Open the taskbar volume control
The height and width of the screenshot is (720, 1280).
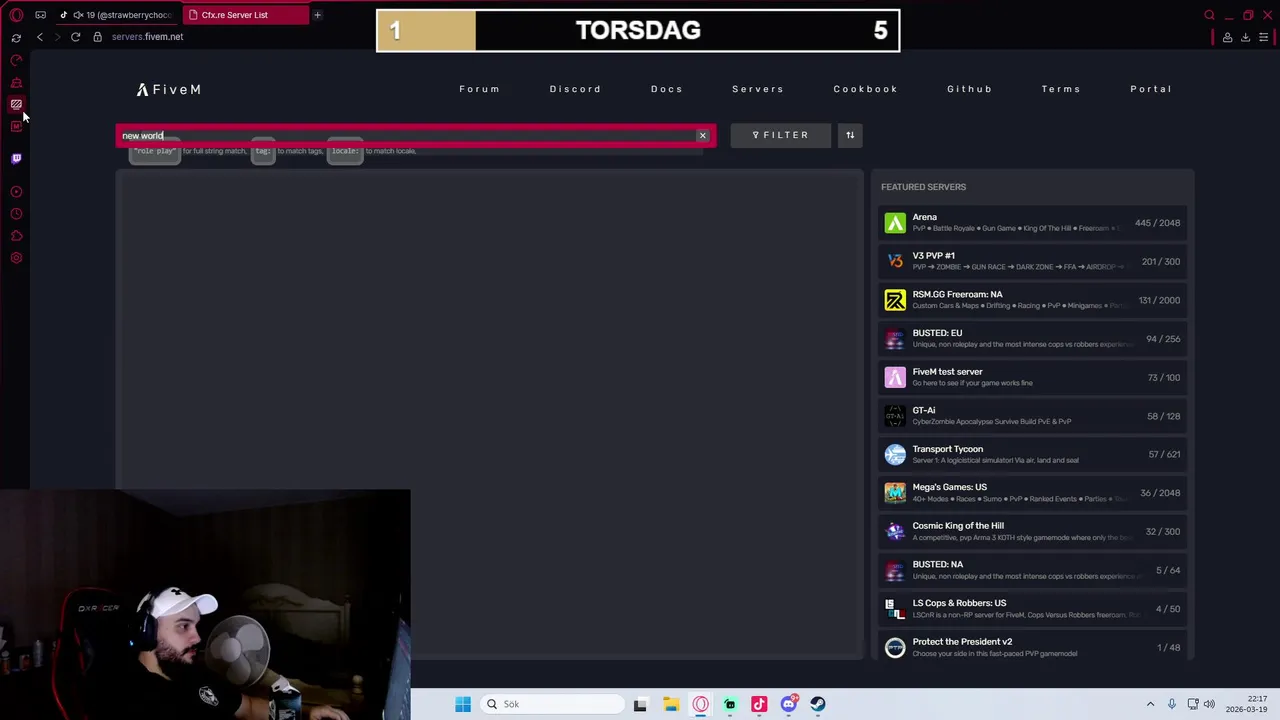1209,704
